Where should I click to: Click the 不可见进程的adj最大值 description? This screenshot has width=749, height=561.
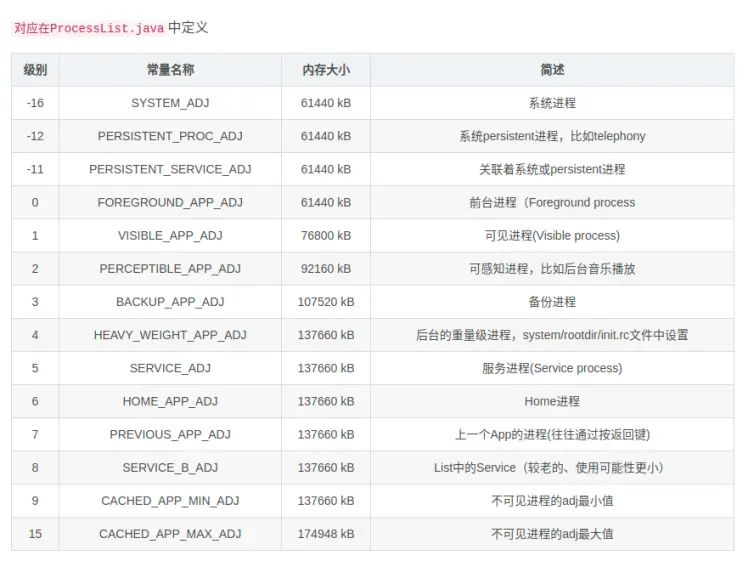(552, 534)
